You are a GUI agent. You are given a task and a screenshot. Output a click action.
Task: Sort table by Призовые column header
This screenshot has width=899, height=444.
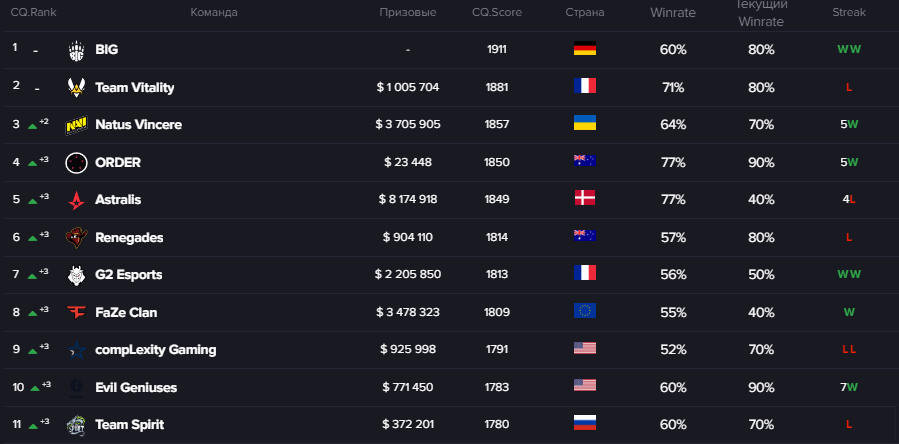408,13
